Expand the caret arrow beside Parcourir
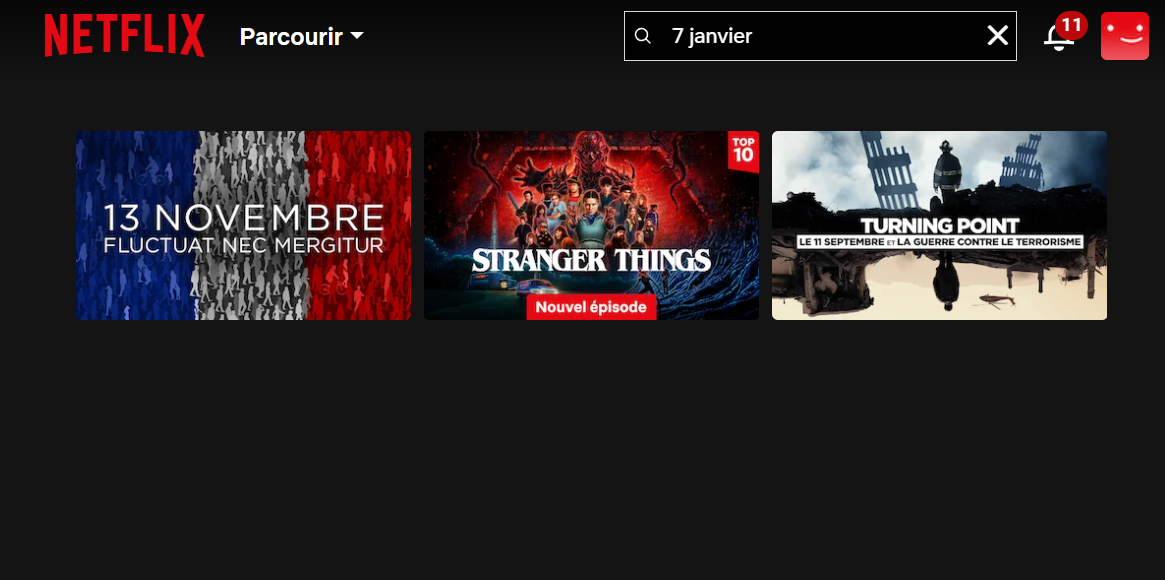Screen dimensions: 1165x580 [x=357, y=36]
